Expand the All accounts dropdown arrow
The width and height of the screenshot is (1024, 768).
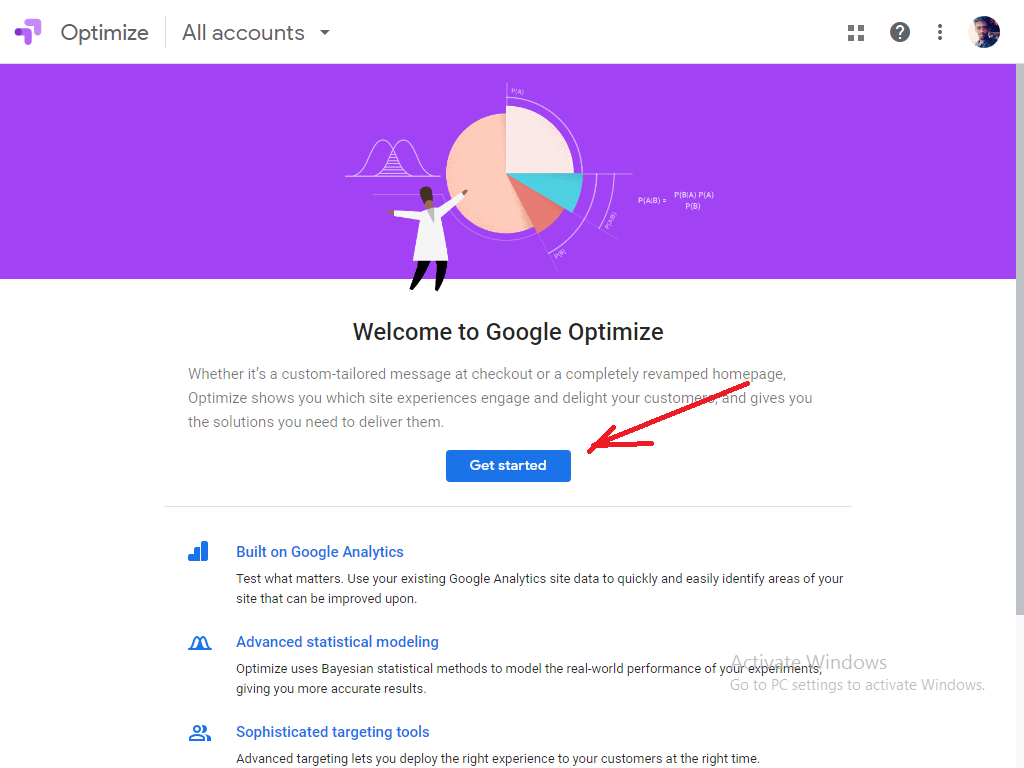[x=325, y=32]
